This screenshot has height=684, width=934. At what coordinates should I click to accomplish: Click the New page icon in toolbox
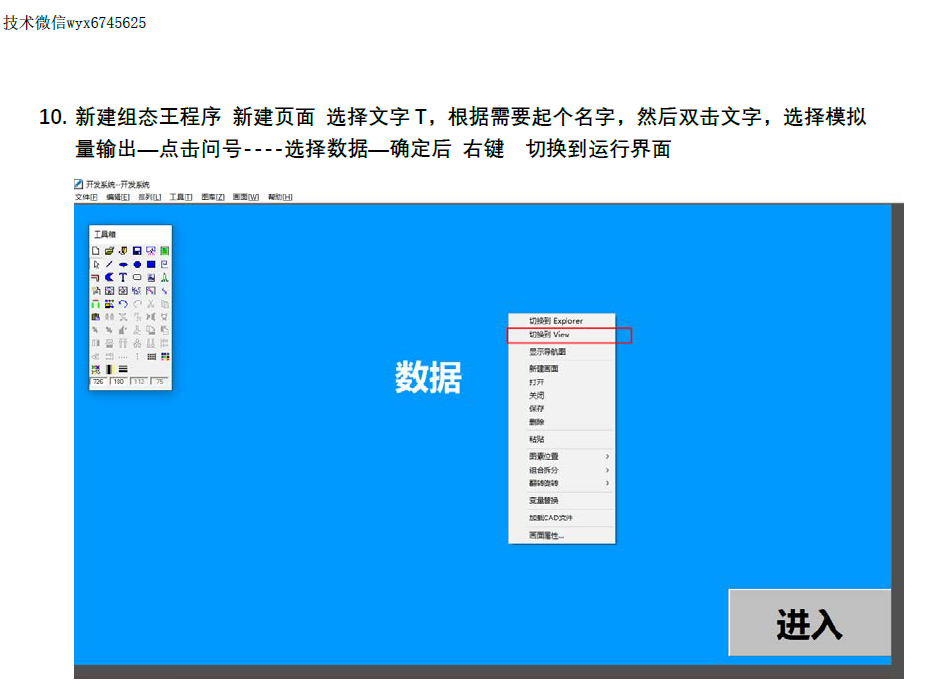click(96, 250)
